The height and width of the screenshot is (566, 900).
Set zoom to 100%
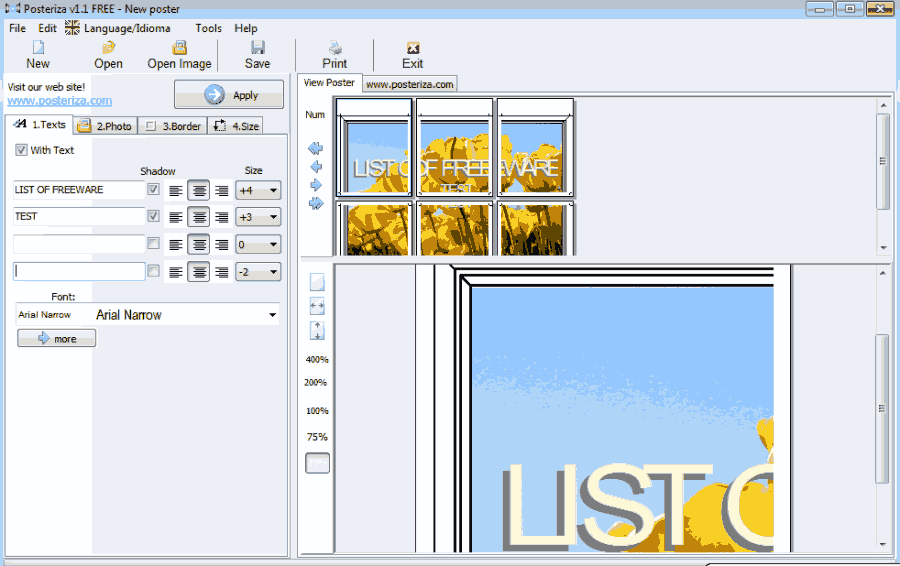click(317, 411)
